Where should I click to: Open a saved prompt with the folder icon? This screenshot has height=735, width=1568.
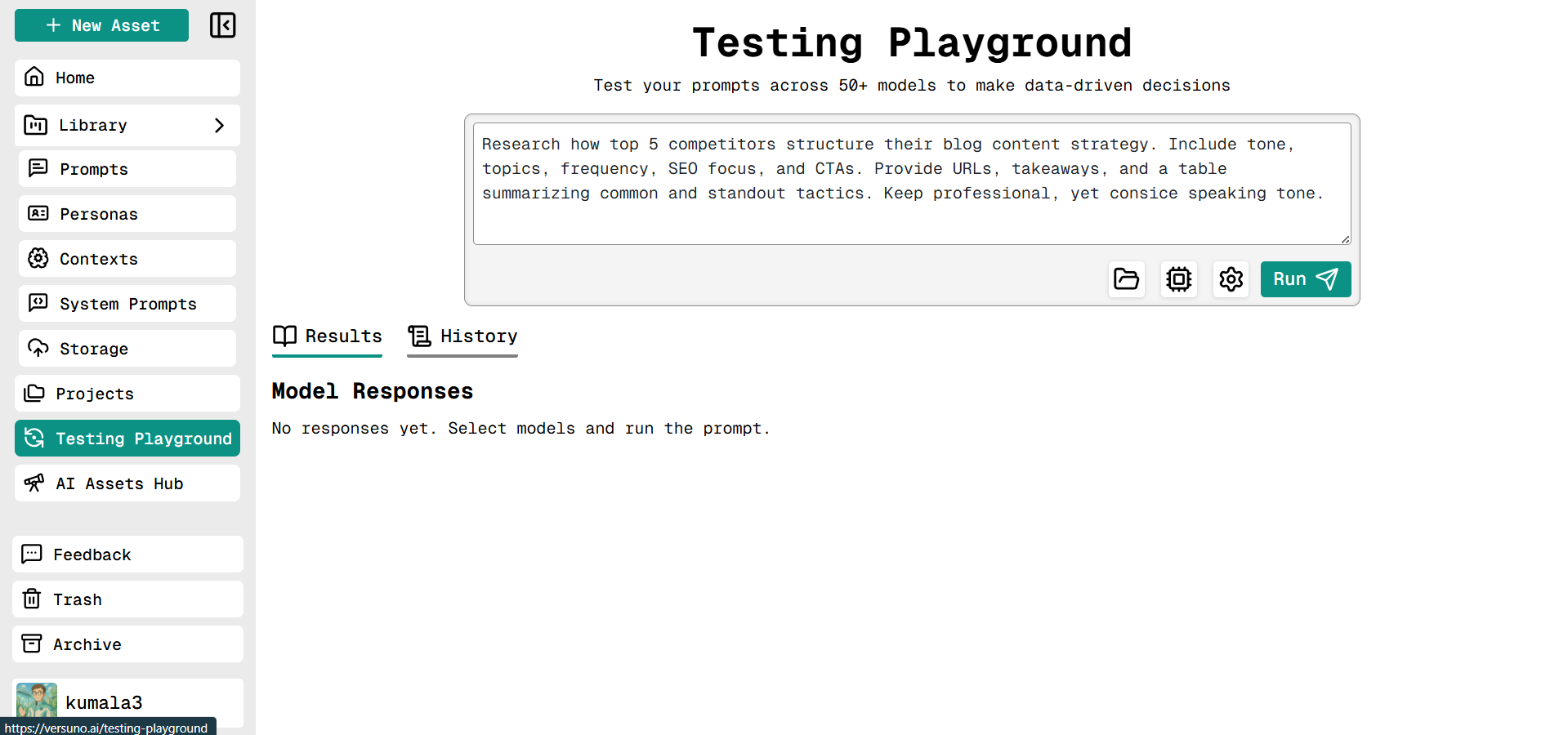point(1126,278)
